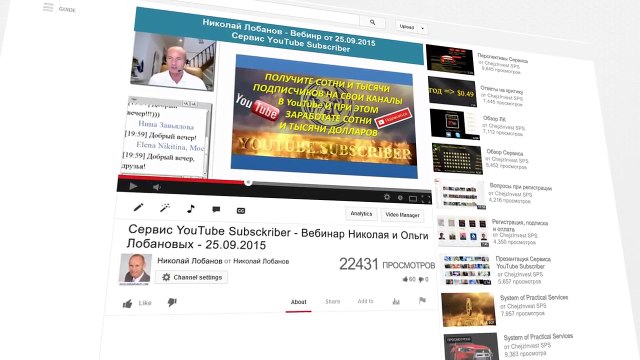Click red car thumbnail of last suggested video
The width and height of the screenshot is (640, 360).
[471, 347]
